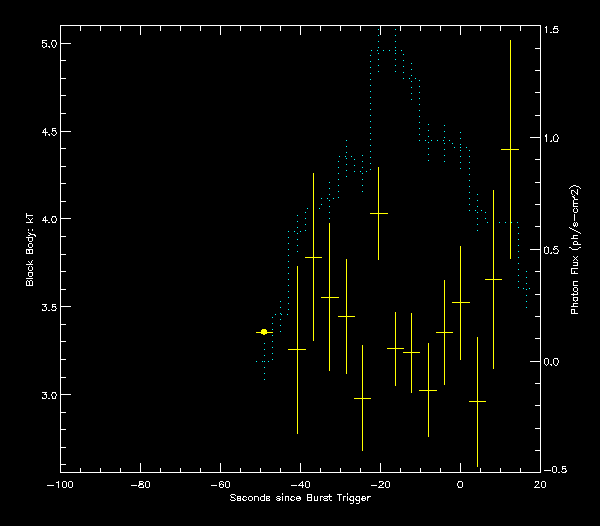Click the -80 tick label on x-axis

(140, 484)
